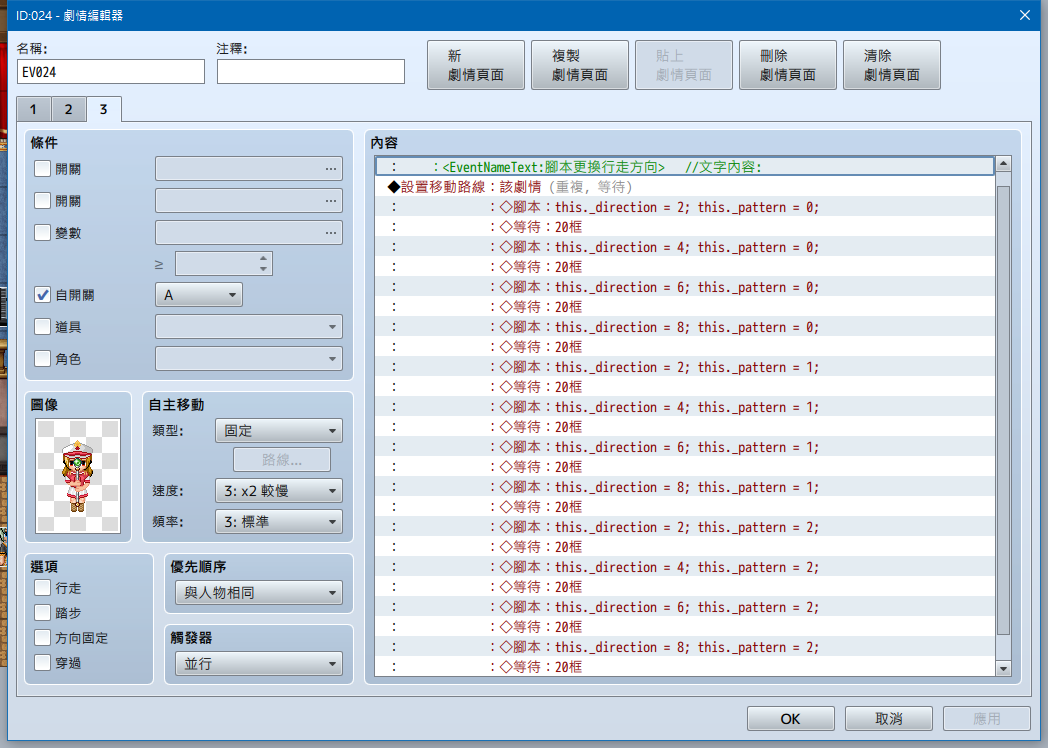Check the 方向固定 option
1048x748 pixels.
pos(42,638)
